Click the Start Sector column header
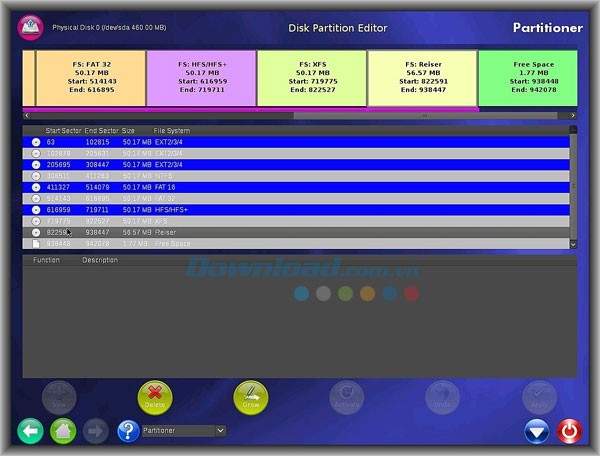The width and height of the screenshot is (600, 456). pyautogui.click(x=62, y=131)
